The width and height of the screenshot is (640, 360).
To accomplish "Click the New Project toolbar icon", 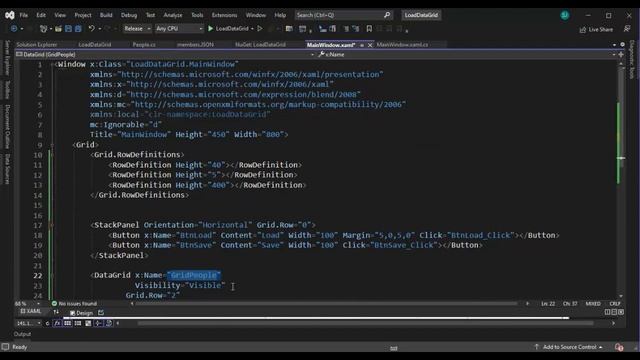I will [43, 29].
